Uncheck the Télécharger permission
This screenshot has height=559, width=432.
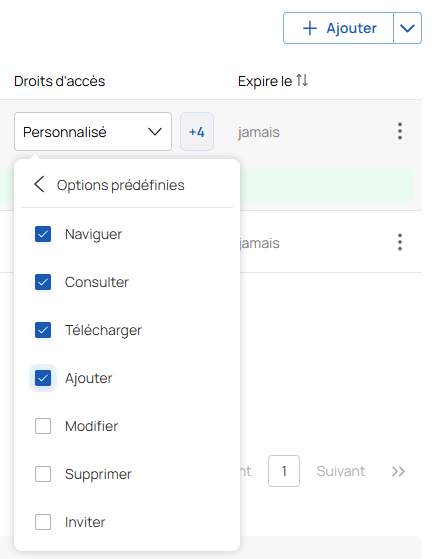pyautogui.click(x=43, y=330)
